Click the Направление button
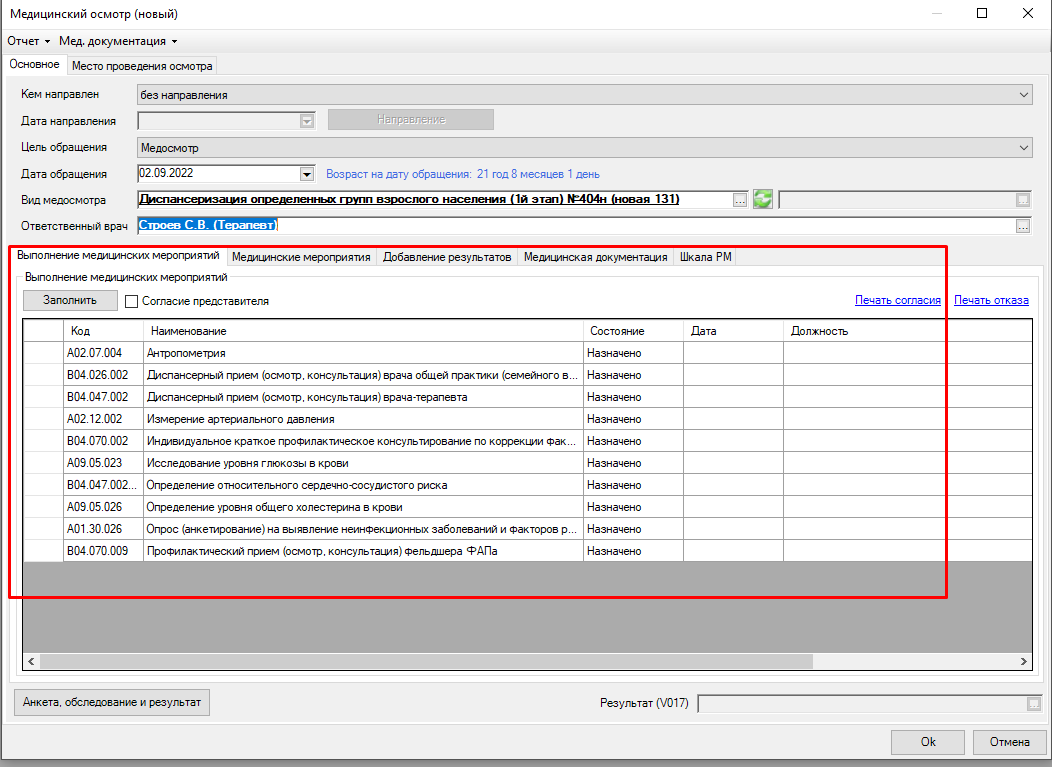This screenshot has width=1052, height=767. coord(411,119)
